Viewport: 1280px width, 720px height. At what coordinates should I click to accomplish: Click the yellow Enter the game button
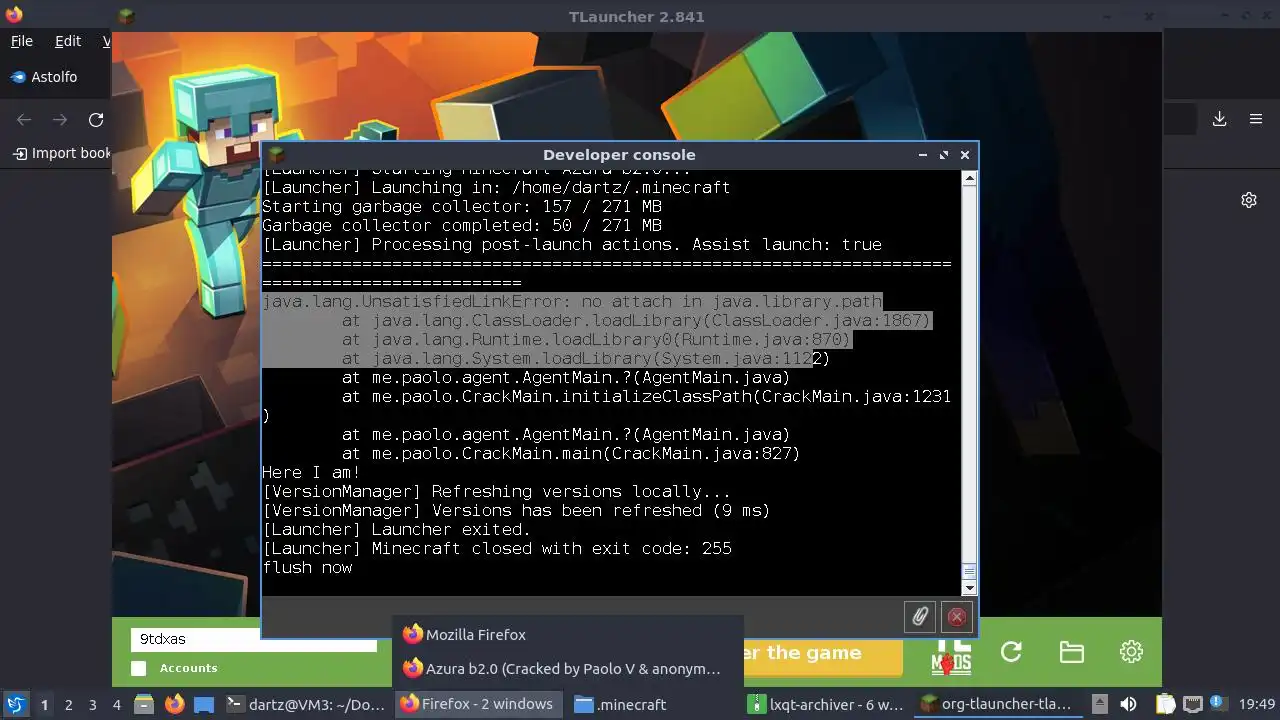[822, 653]
